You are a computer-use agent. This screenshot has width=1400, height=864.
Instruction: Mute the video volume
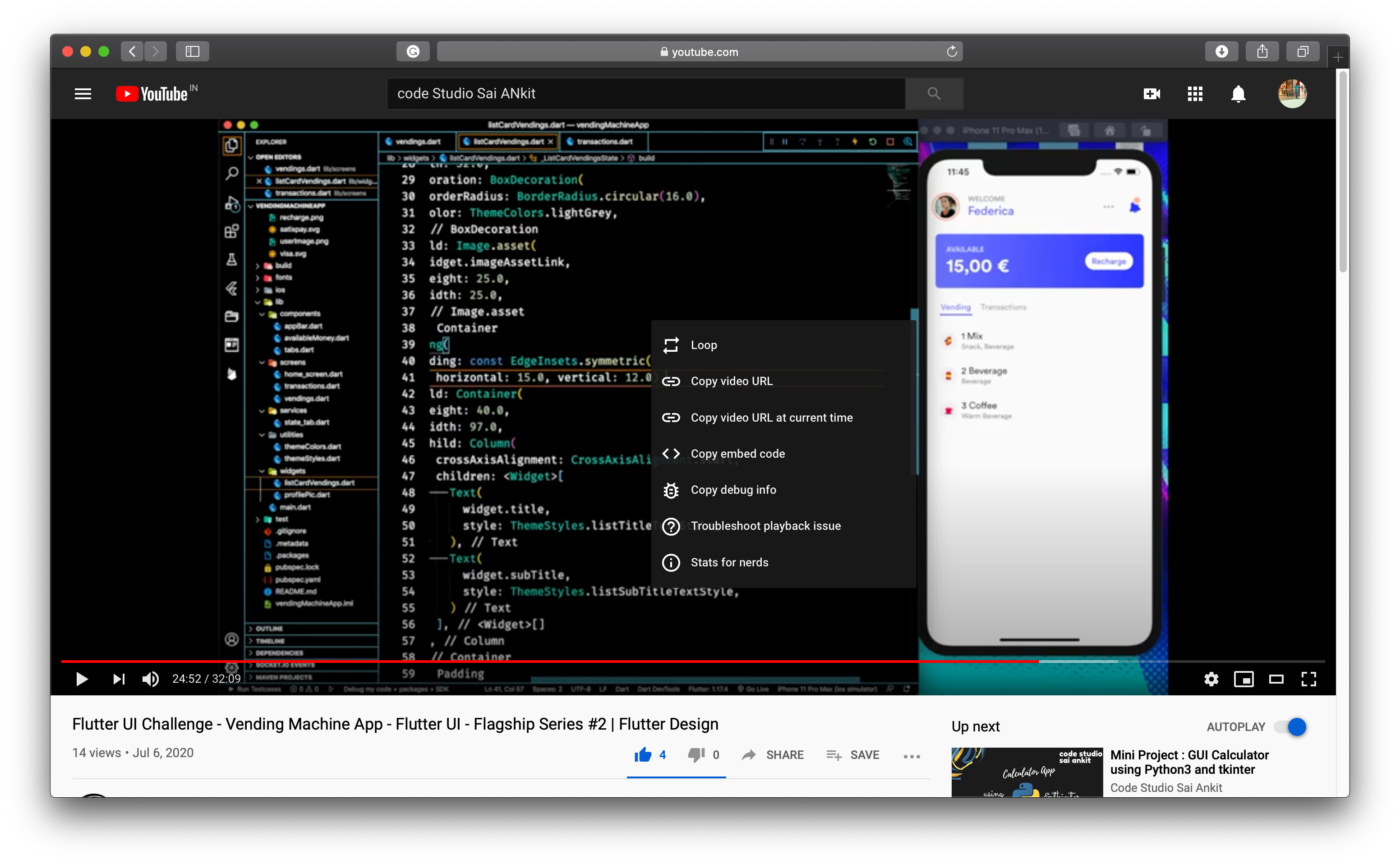pos(150,679)
